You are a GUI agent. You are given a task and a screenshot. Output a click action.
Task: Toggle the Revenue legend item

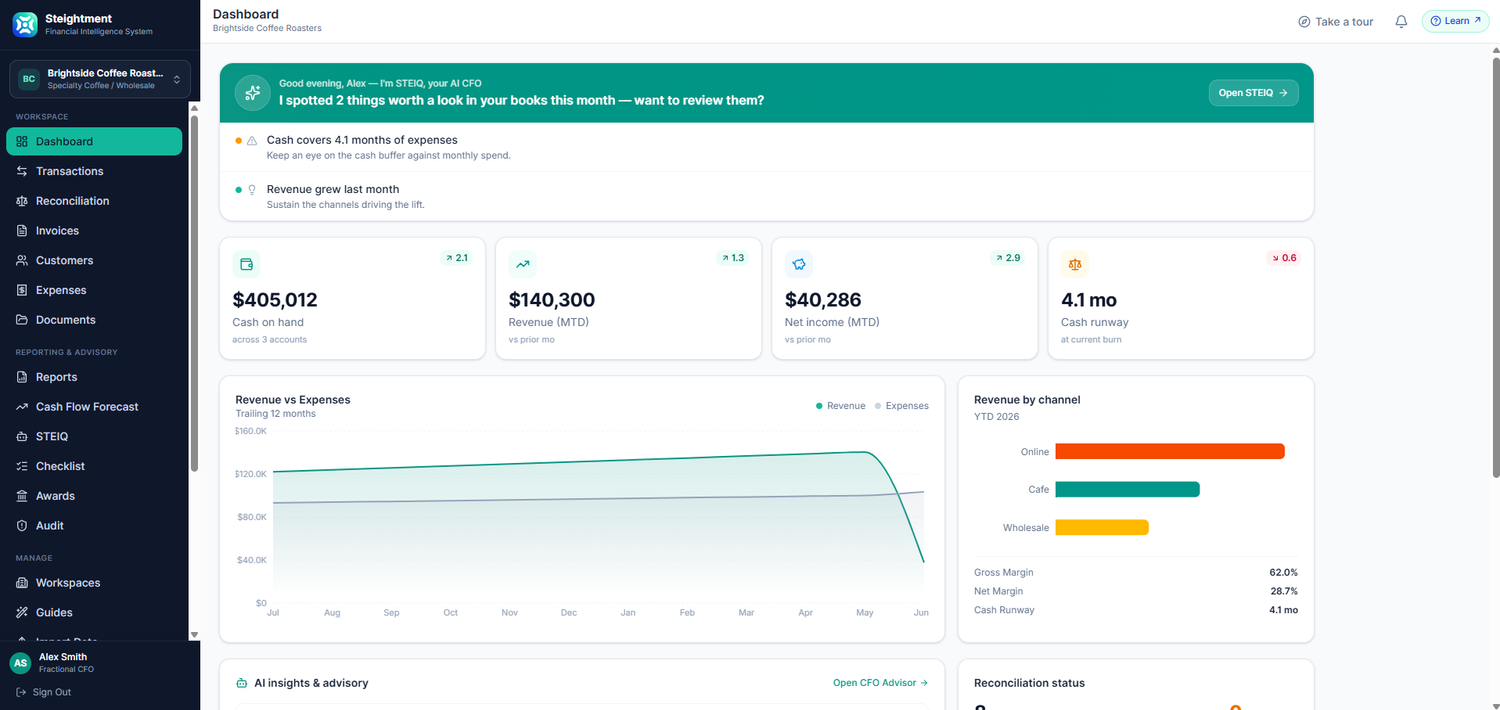(840, 406)
